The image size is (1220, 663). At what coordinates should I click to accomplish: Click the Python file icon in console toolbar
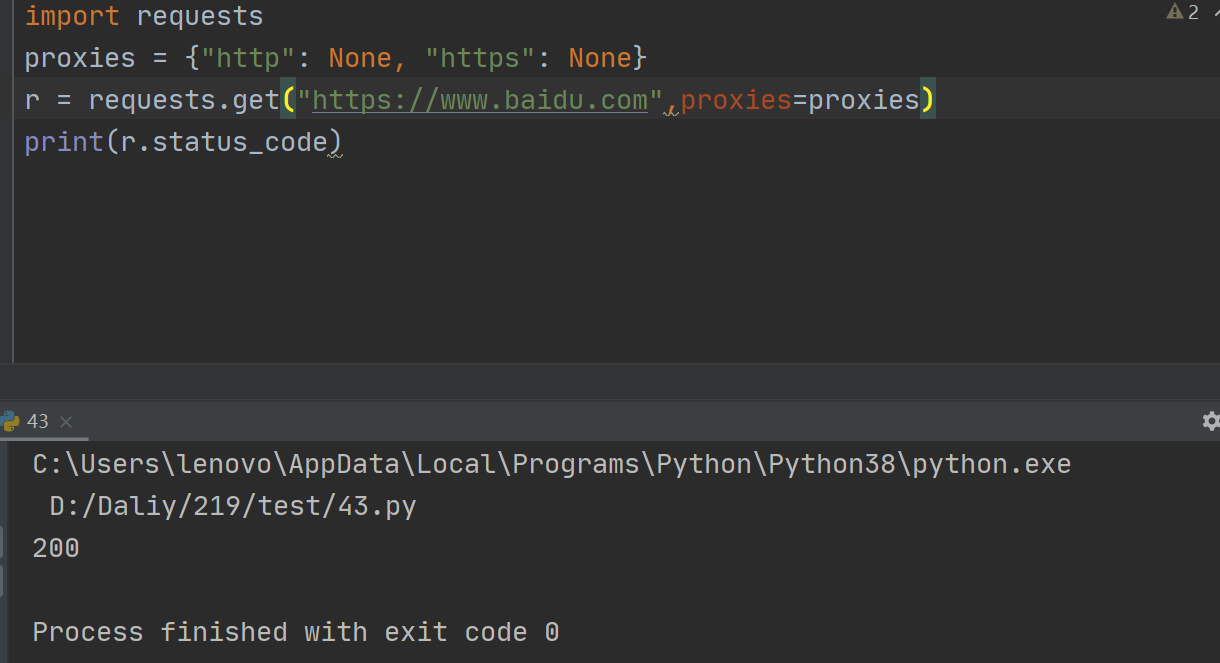10,421
